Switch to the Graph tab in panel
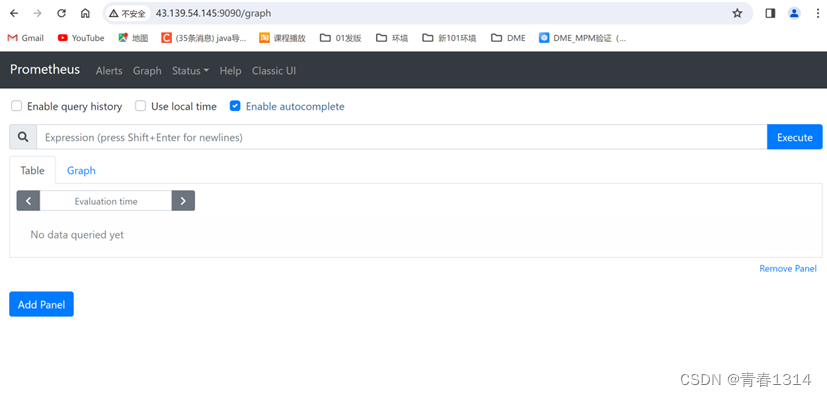Screen dimensions: 827x397 click(81, 170)
